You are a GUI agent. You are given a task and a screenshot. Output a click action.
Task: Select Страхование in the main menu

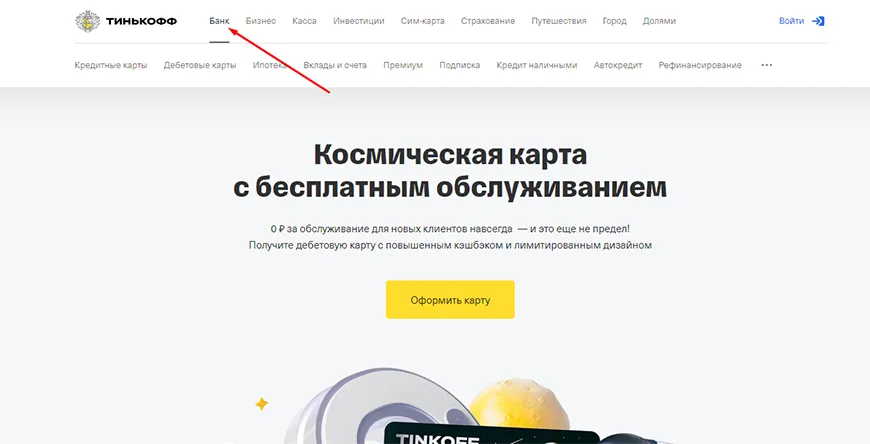[488, 21]
